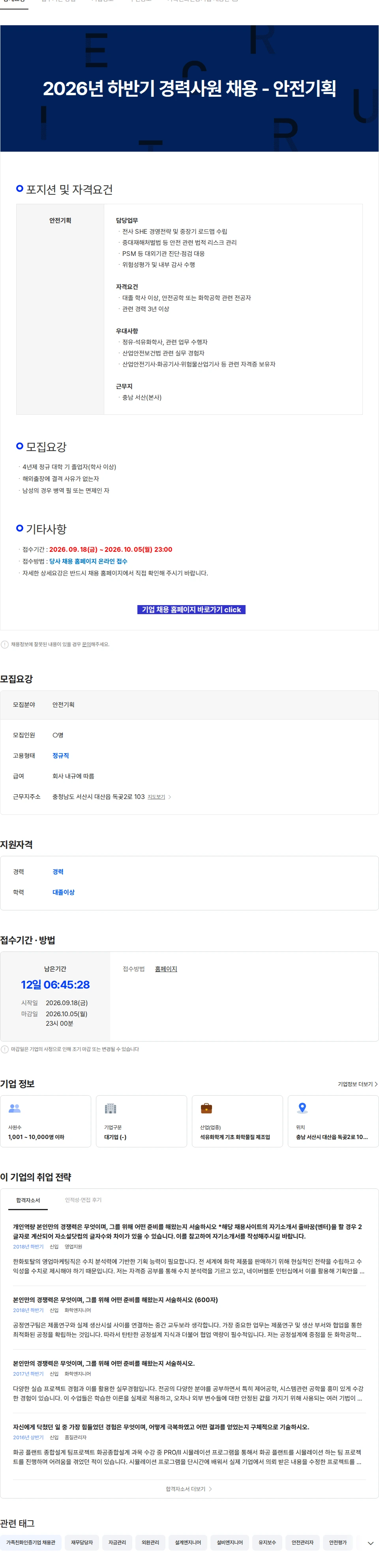Open the 석유화학계 기초 화학물질 제조업 card

pyautogui.click(x=237, y=1121)
